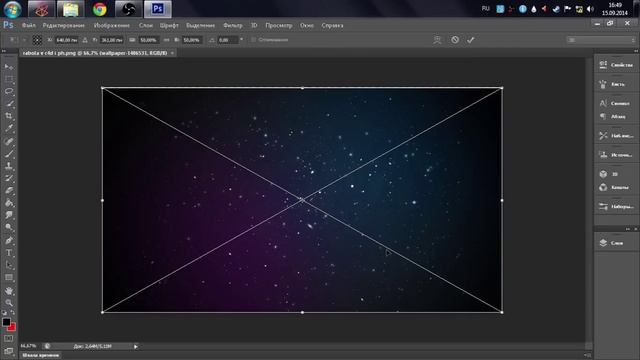Select the Path Selection tool
Viewport: 640px width, 360px height.
tap(9, 265)
